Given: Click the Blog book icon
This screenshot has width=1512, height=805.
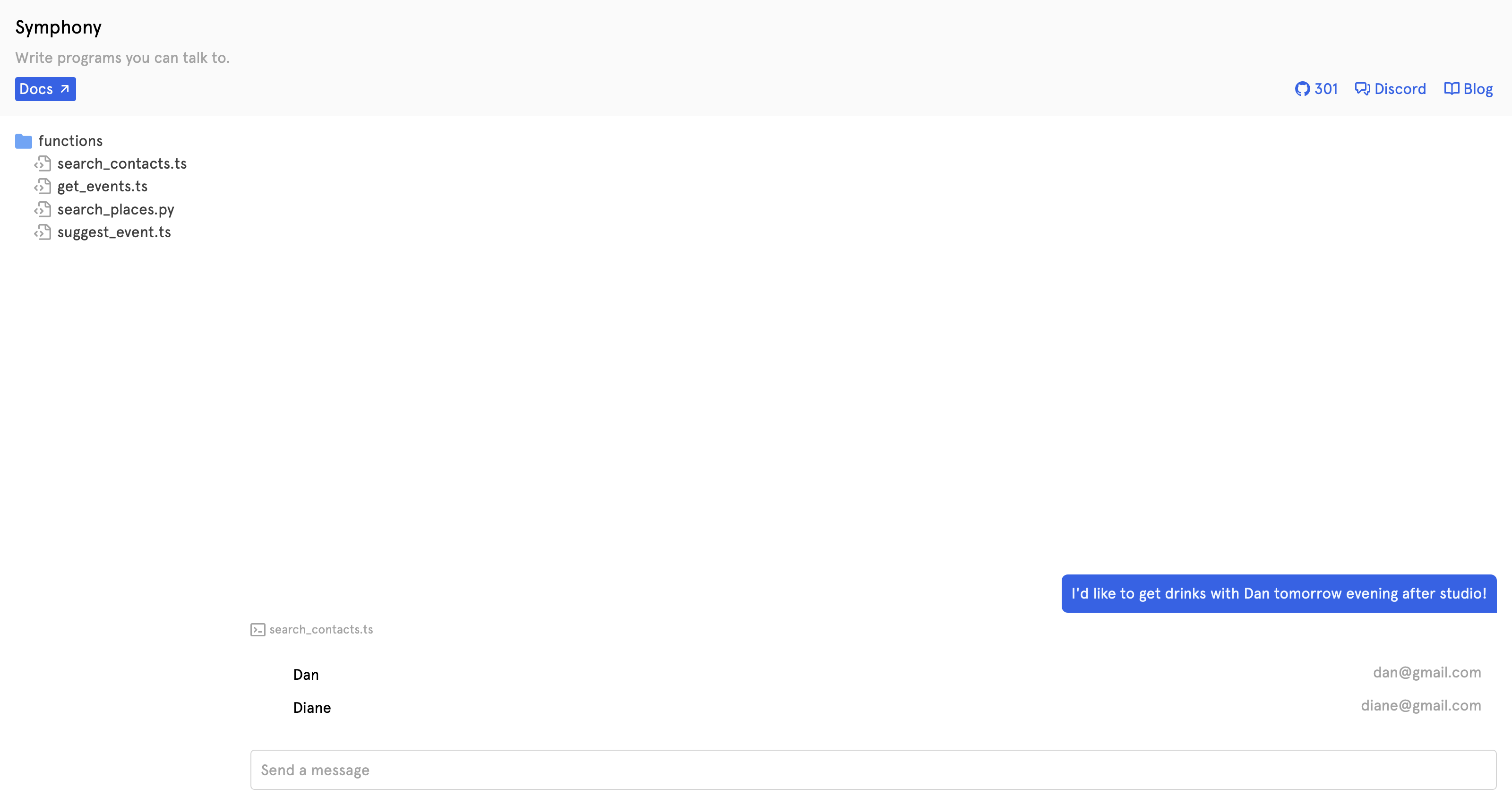Looking at the screenshot, I should (1451, 89).
